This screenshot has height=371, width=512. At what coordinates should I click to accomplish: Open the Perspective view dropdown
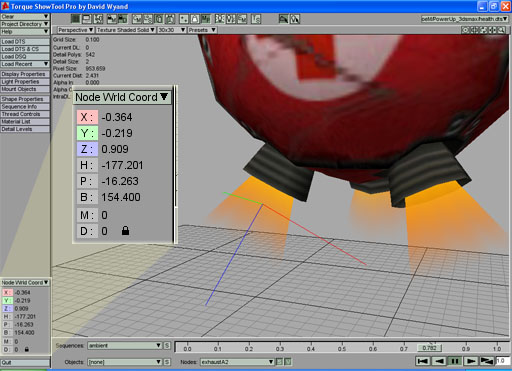click(76, 30)
